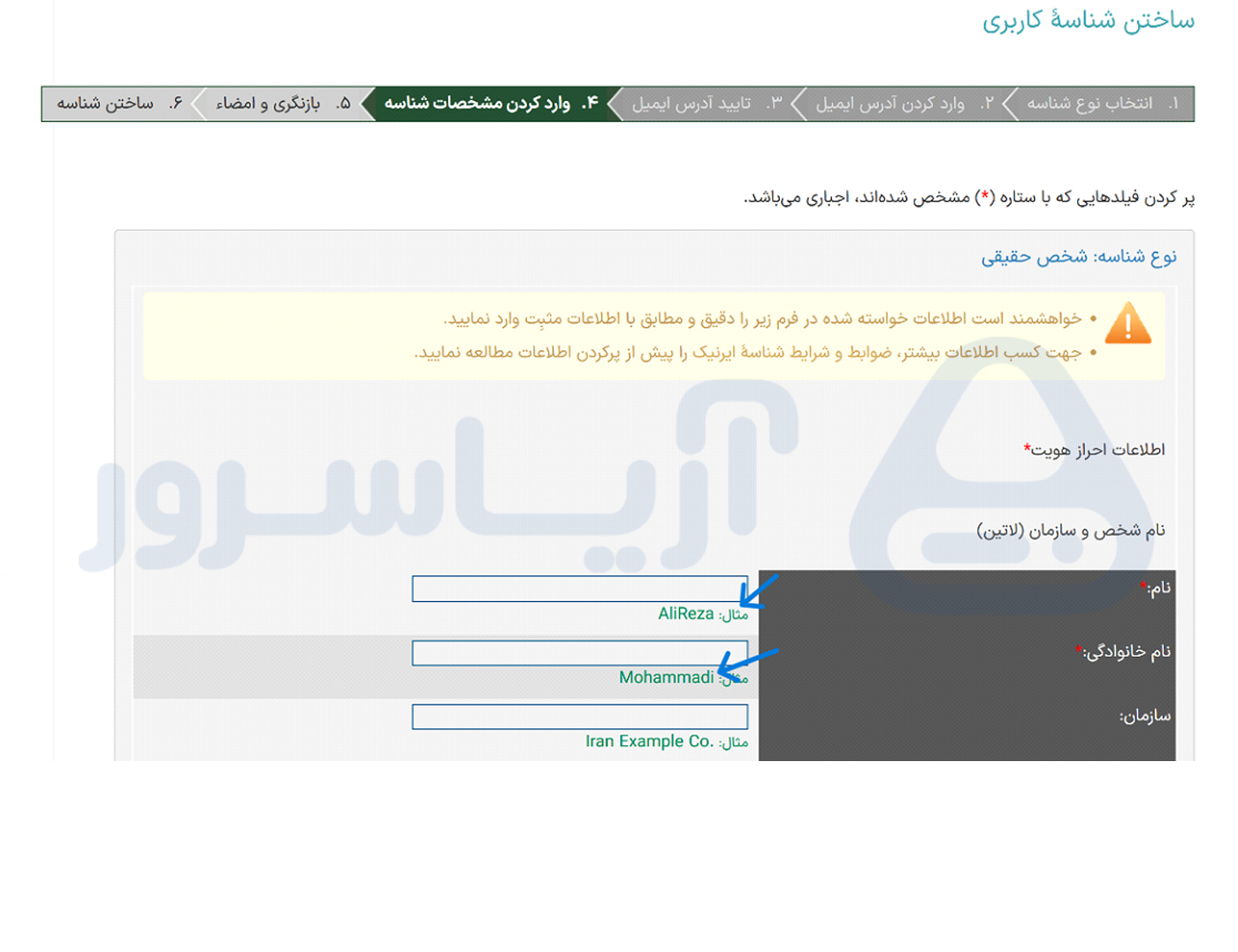Viewport: 1238px width, 952px height.
Task: Click the نام field label
Action: coord(1155,588)
